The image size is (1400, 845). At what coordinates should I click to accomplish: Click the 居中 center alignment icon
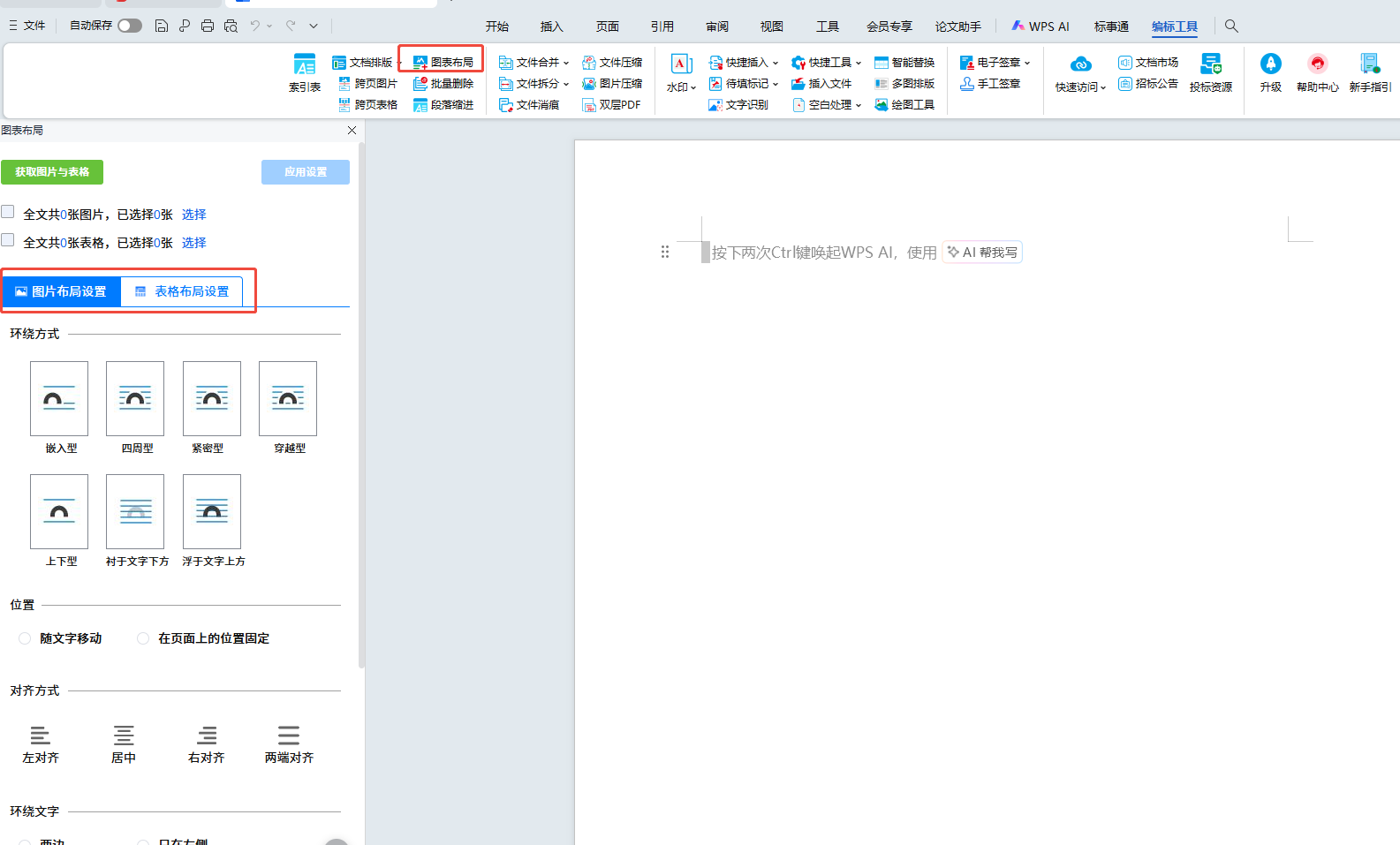point(124,736)
